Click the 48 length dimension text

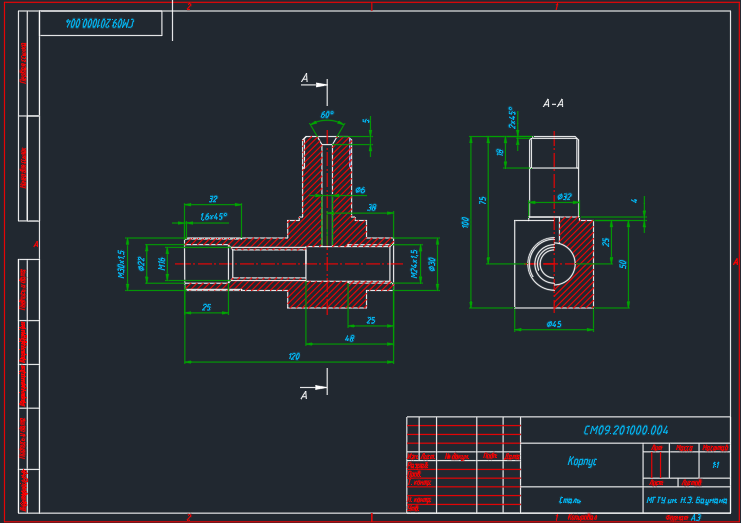(349, 338)
